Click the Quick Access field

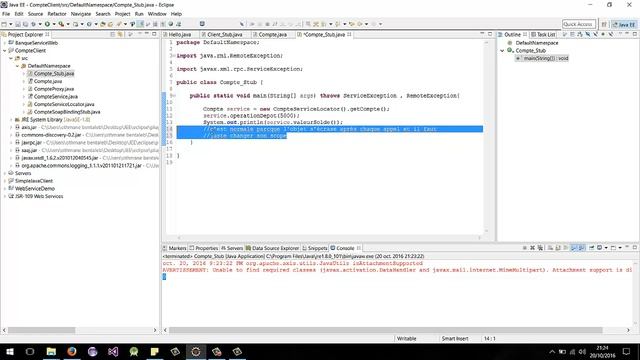click(x=579, y=24)
